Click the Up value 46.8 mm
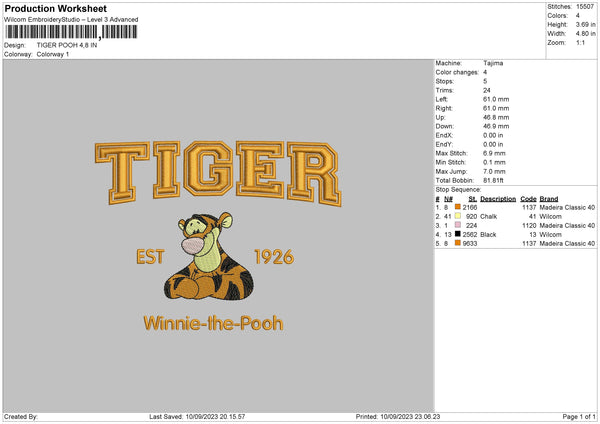This screenshot has width=600, height=424. pos(496,117)
